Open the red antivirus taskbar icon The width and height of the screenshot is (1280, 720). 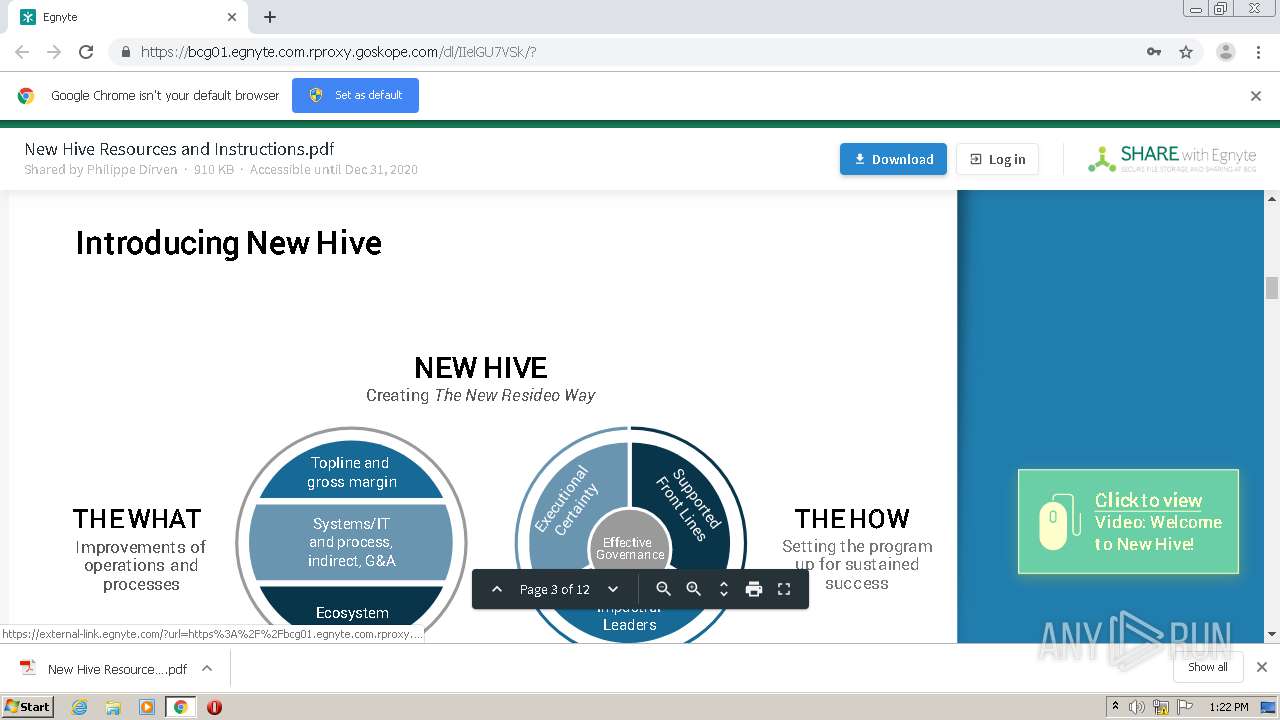tap(214, 707)
